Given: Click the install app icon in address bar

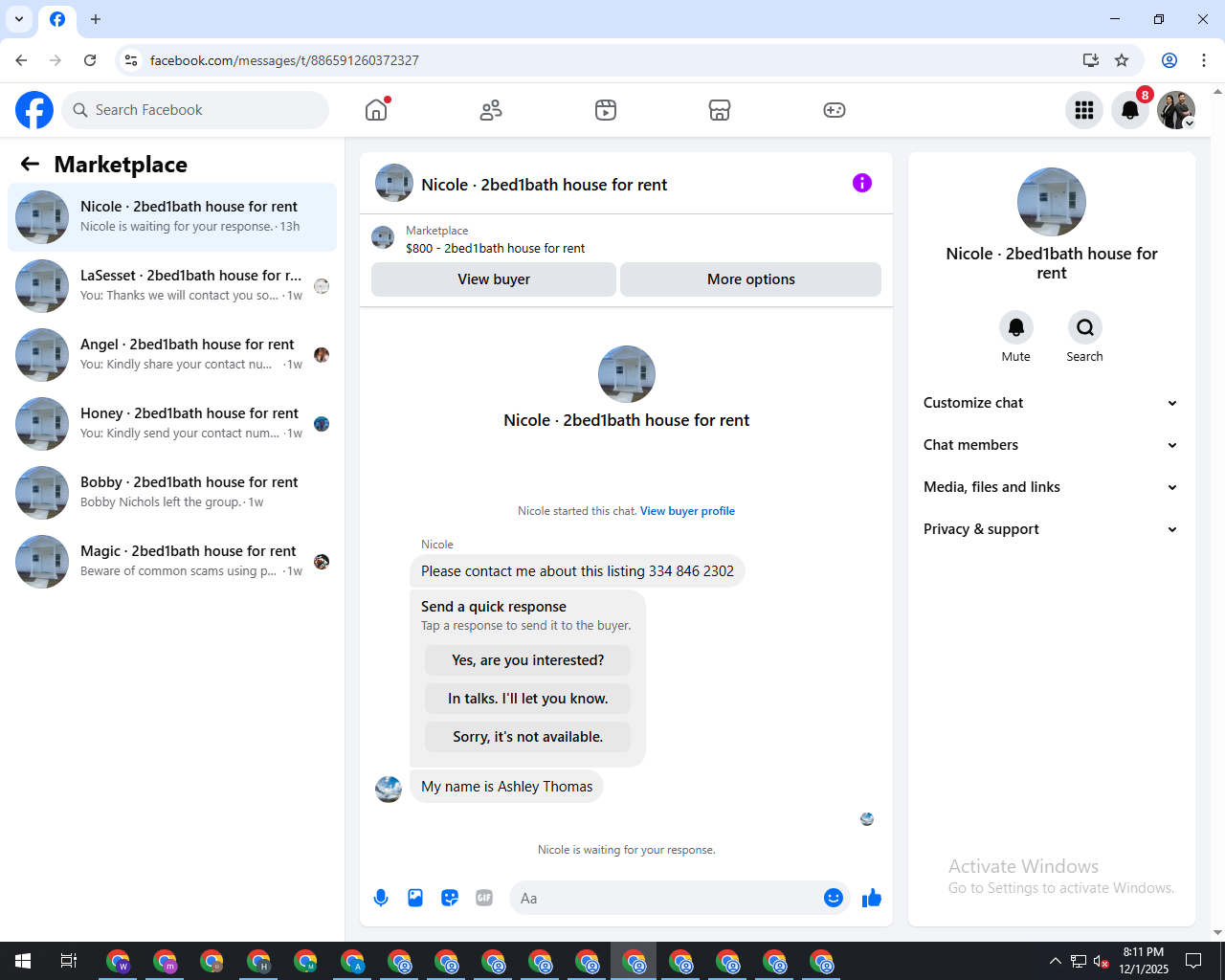Looking at the screenshot, I should (x=1091, y=60).
